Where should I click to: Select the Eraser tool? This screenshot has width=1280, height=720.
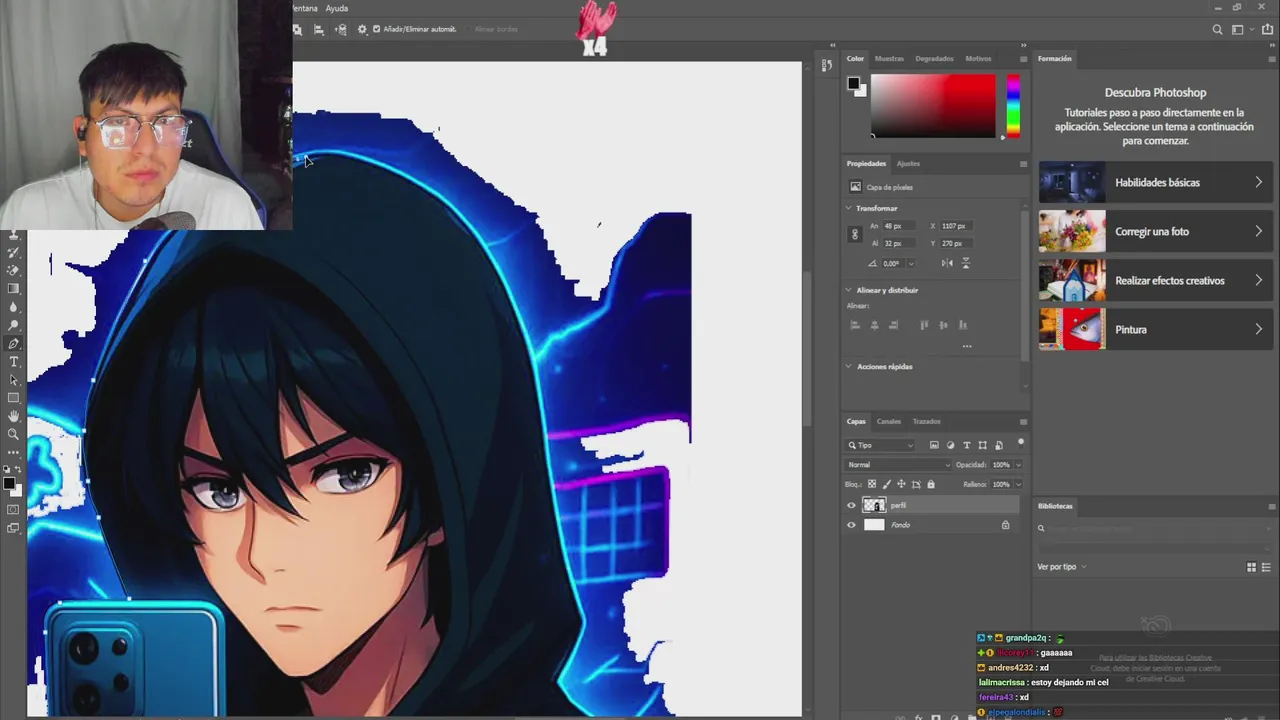[14, 270]
